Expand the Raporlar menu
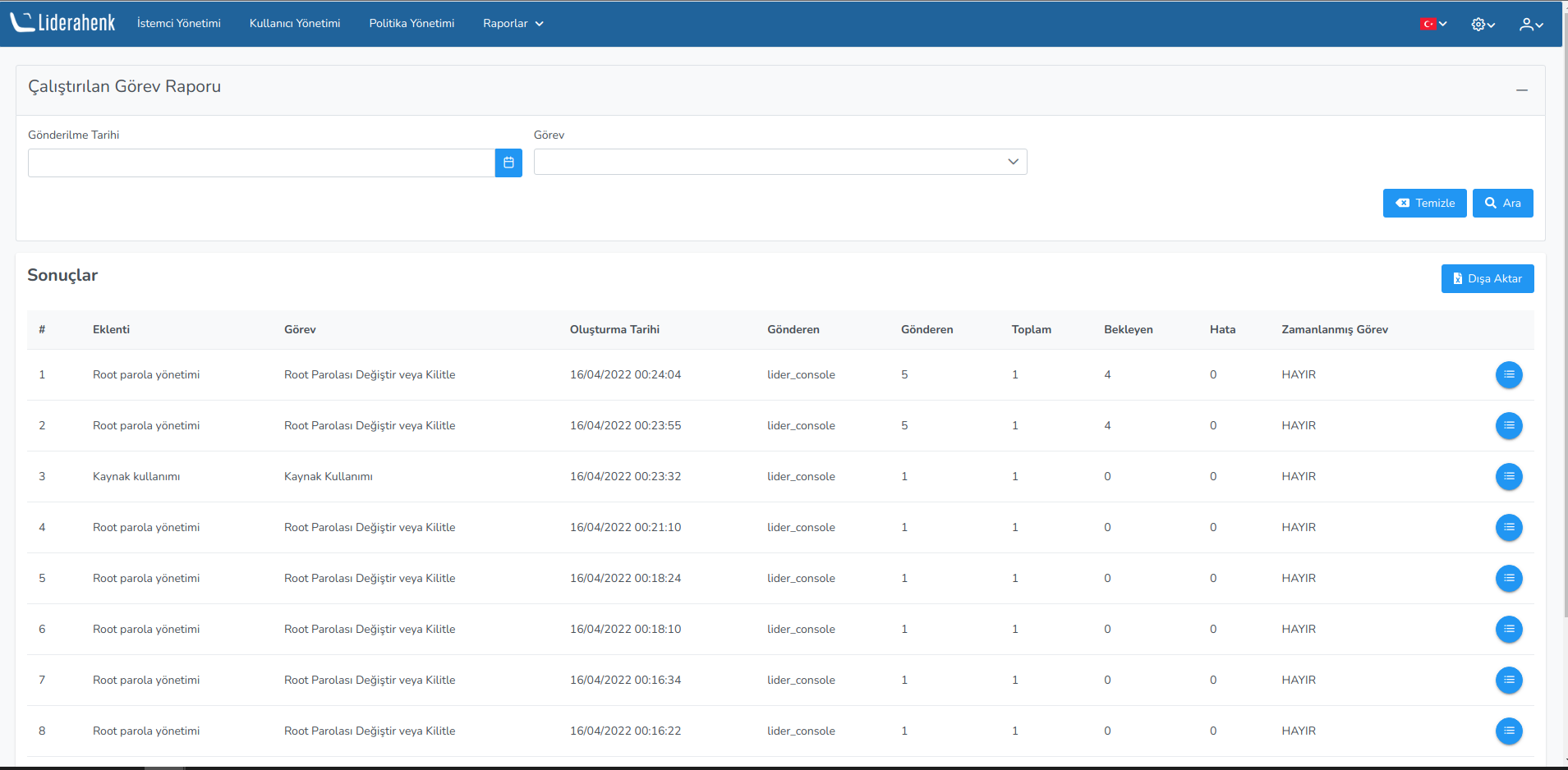1568x770 pixels. pyautogui.click(x=513, y=23)
